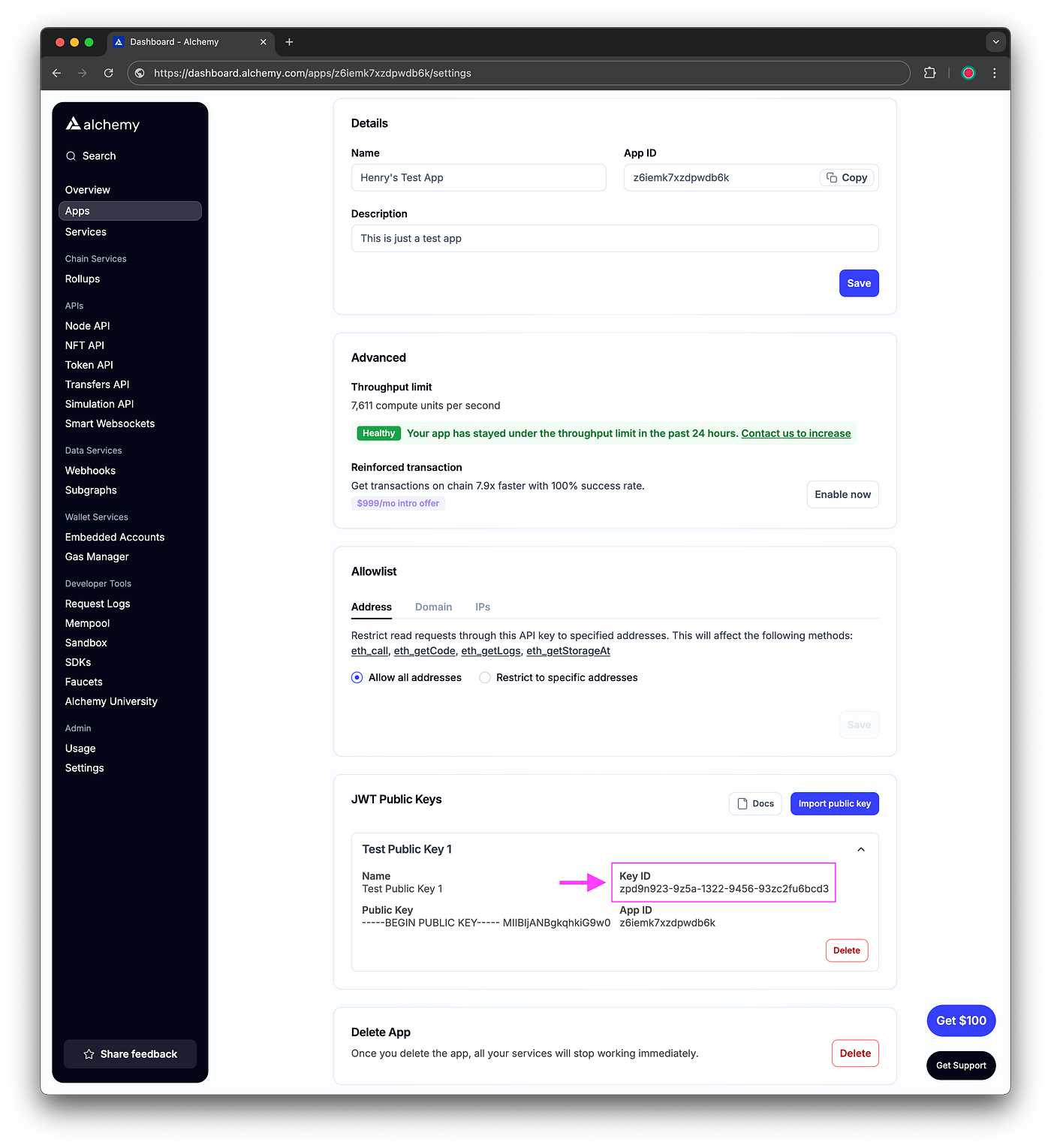This screenshot has width=1051, height=1148.
Task: Click Import public key button
Action: pyautogui.click(x=835, y=803)
